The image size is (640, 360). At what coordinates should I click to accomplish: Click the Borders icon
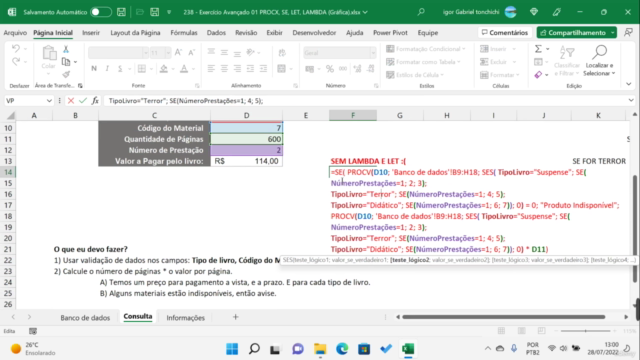coord(142,69)
